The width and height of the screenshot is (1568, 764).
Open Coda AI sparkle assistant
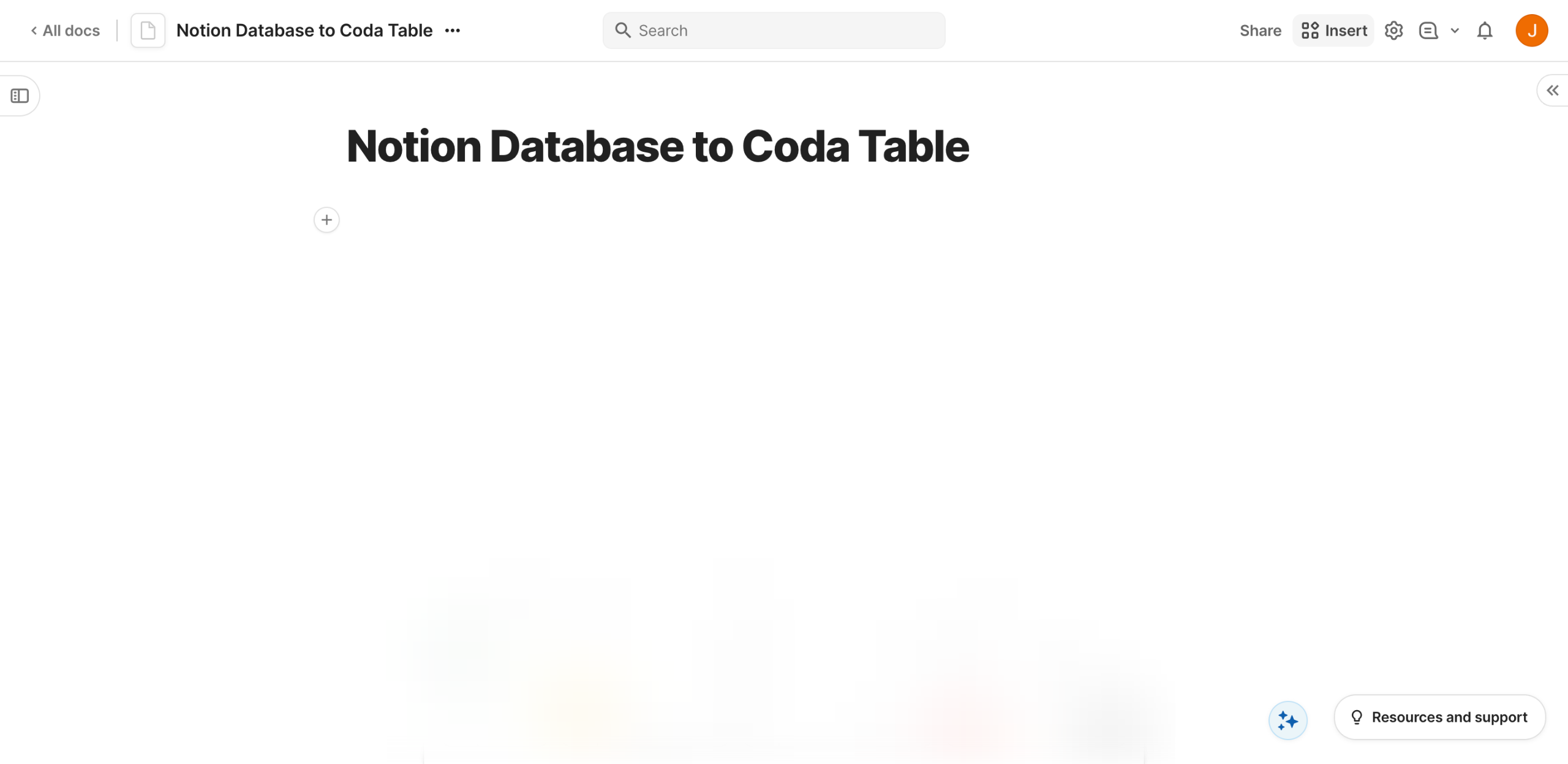tap(1287, 721)
